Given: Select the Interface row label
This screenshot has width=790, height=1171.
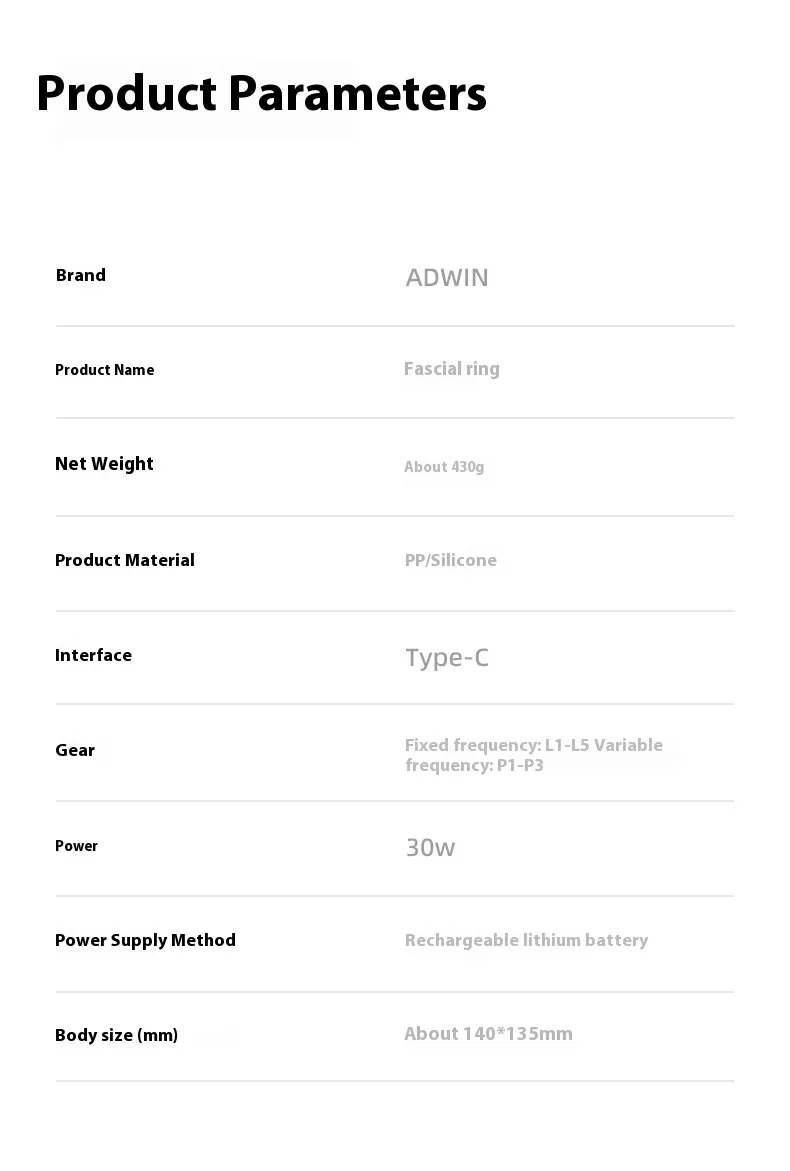Looking at the screenshot, I should tap(93, 655).
